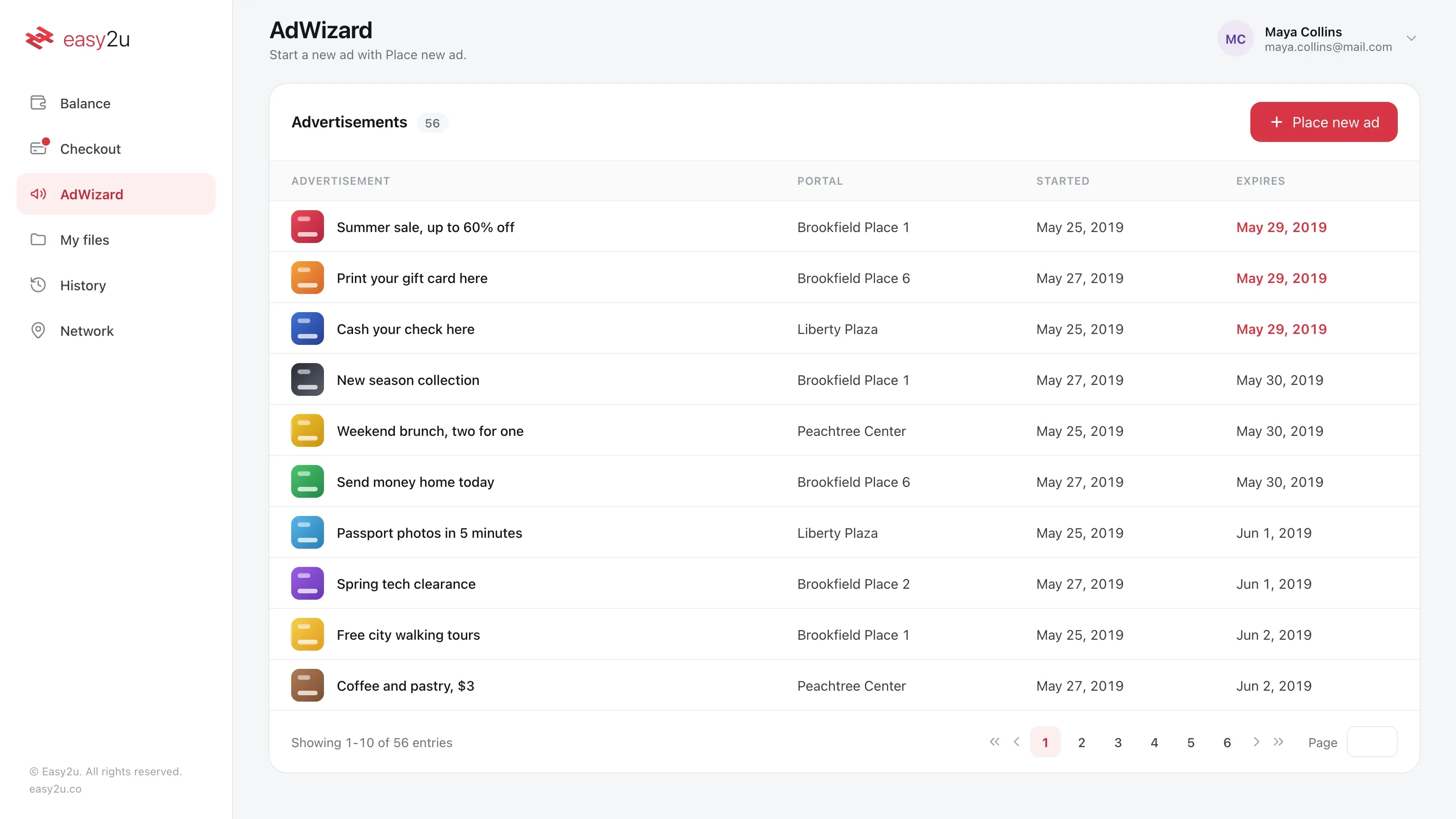Click the Passport photos light blue icon
This screenshot has width=1456, height=819.
[x=308, y=532]
